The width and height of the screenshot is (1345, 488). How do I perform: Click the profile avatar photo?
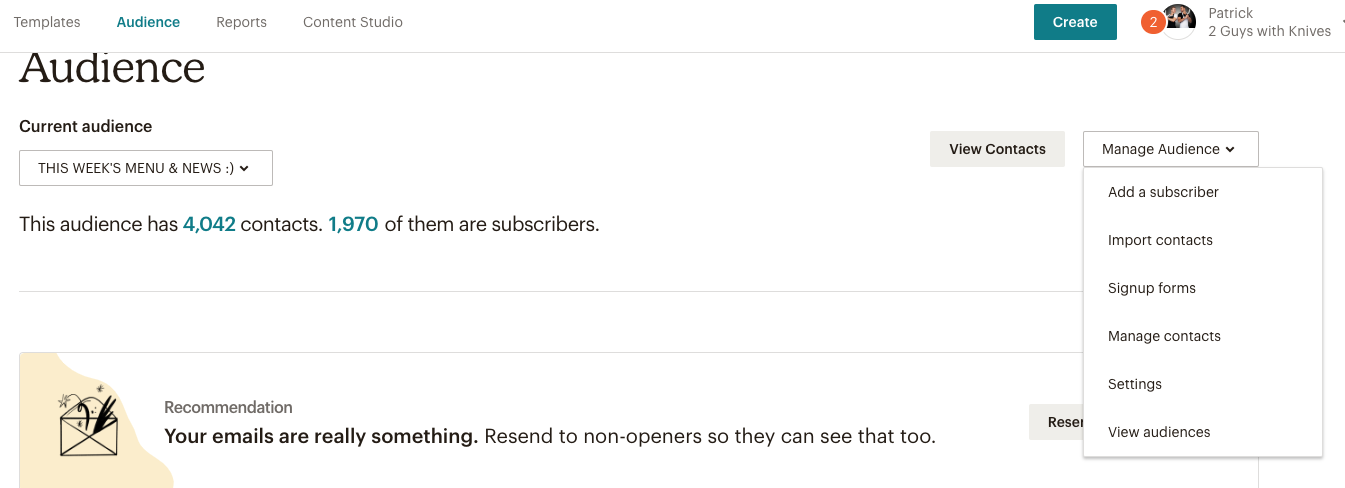(x=1181, y=21)
